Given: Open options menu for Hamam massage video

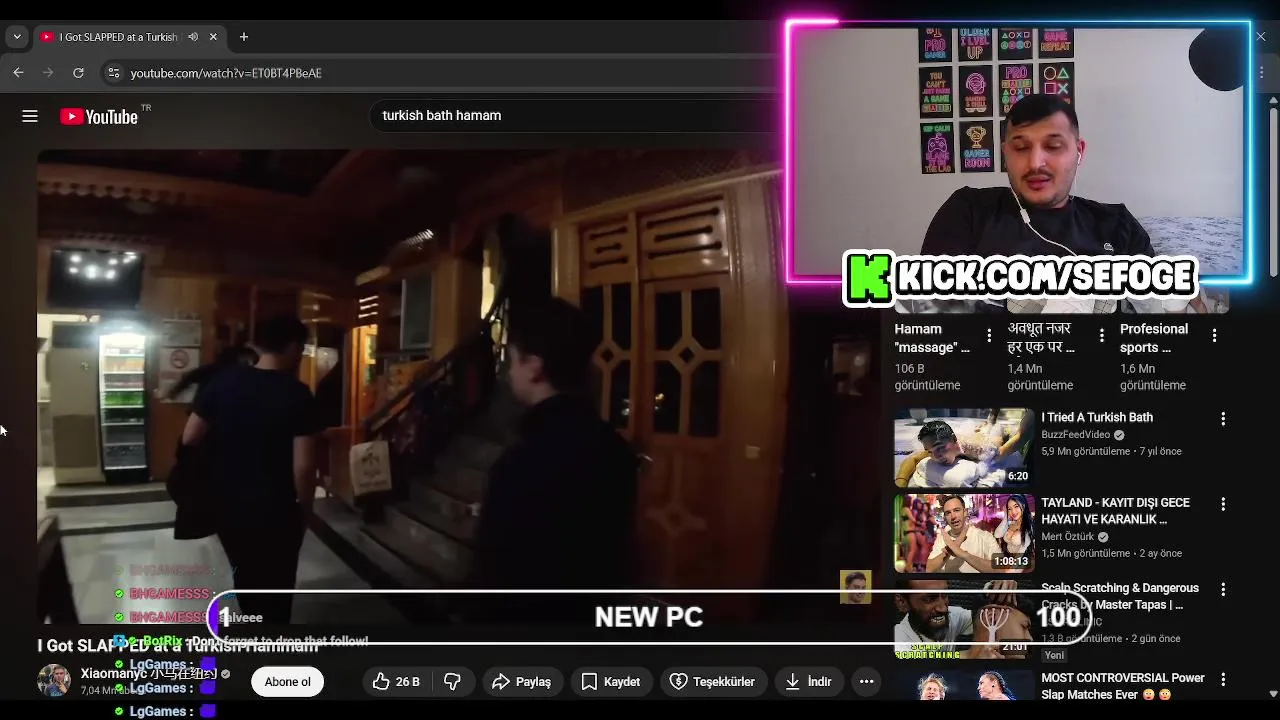Looking at the screenshot, I should pos(989,336).
